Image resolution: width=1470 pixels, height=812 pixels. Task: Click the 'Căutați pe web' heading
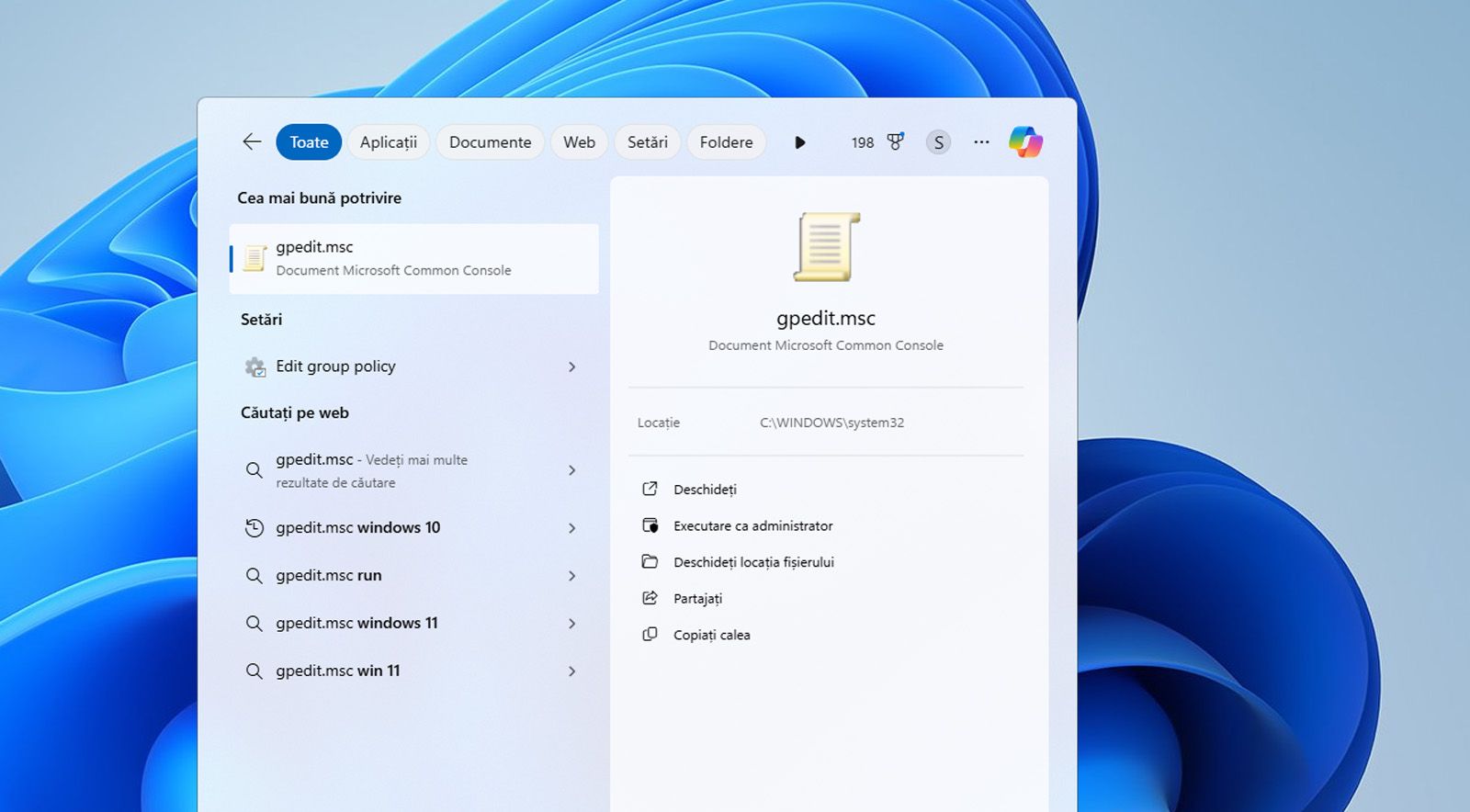click(x=294, y=412)
